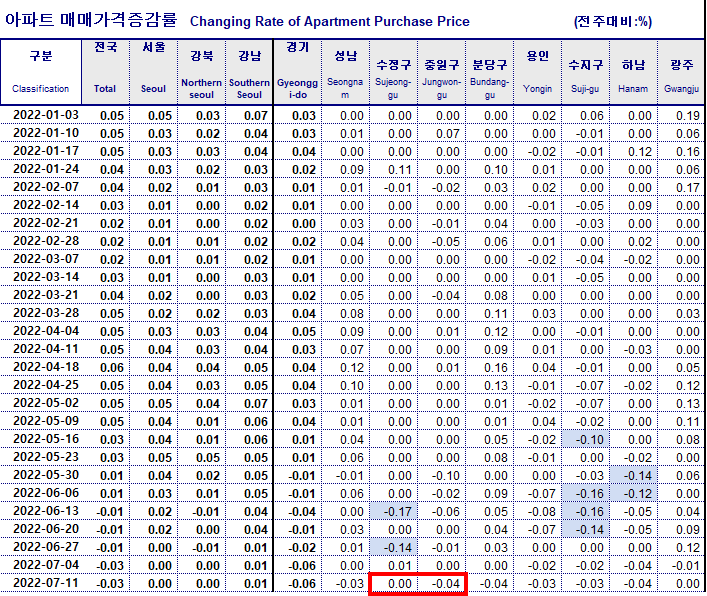Click the title 'Changing Rate of Apartment Purchase Price'
This screenshot has height=596, width=707.
pyautogui.click(x=330, y=22)
